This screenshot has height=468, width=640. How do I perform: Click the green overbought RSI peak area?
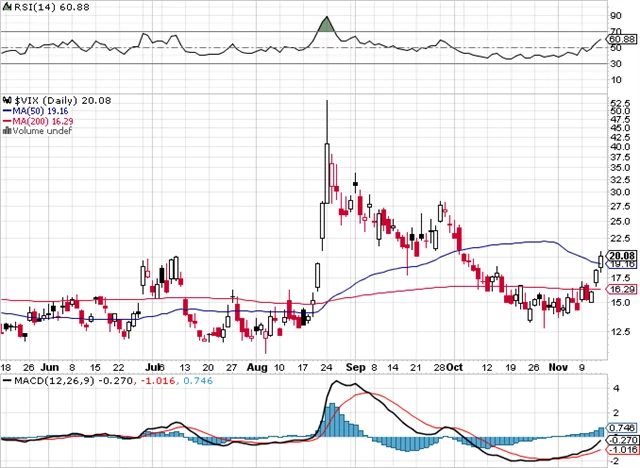tap(325, 25)
